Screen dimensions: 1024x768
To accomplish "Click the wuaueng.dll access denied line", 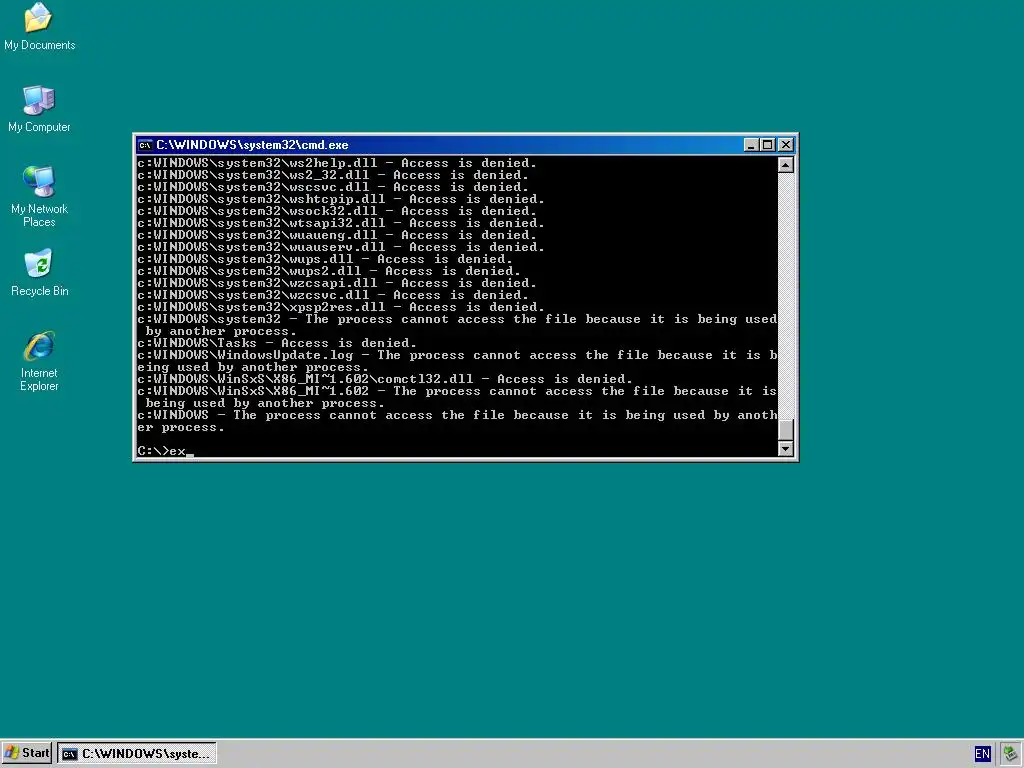I will [337, 235].
